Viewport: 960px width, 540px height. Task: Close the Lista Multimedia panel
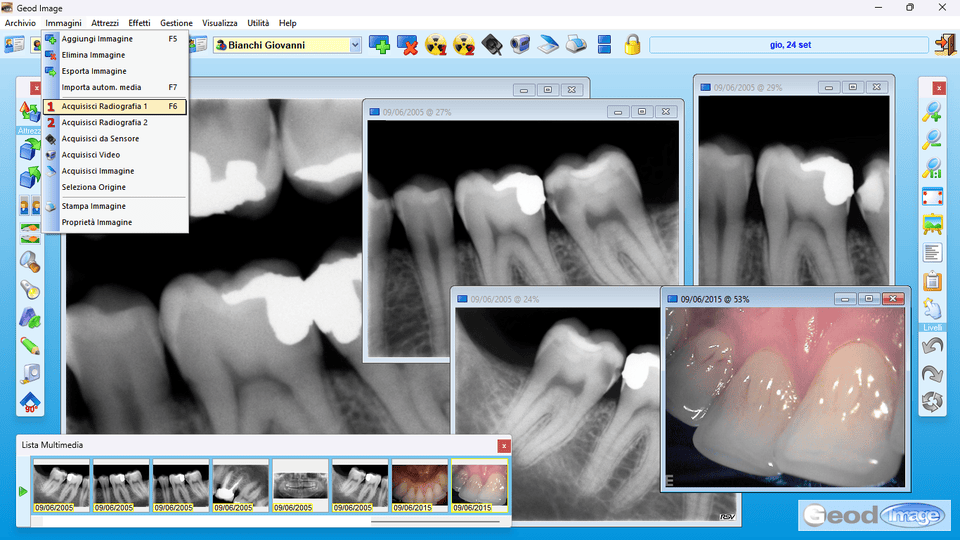[503, 446]
